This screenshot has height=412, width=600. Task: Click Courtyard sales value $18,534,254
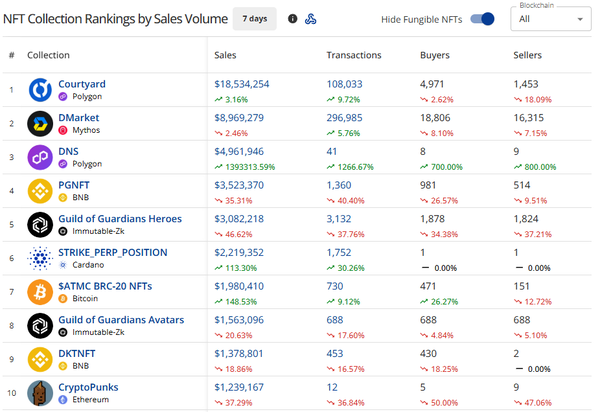241,84
